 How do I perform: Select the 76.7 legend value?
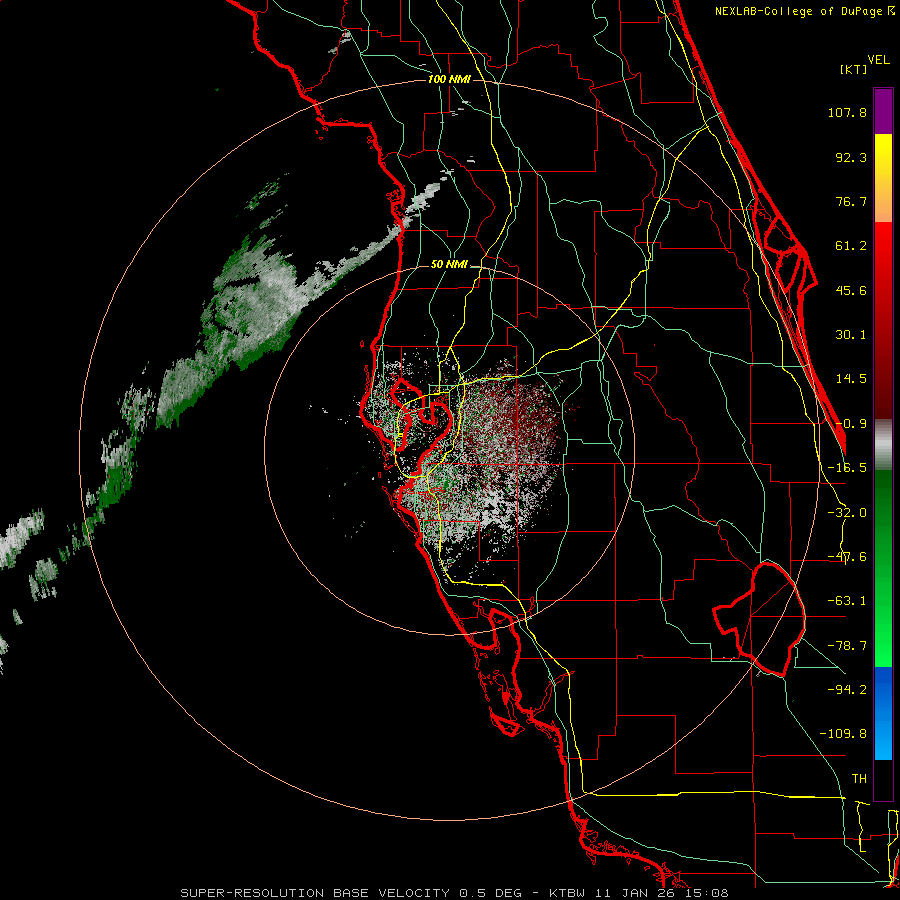click(851, 201)
